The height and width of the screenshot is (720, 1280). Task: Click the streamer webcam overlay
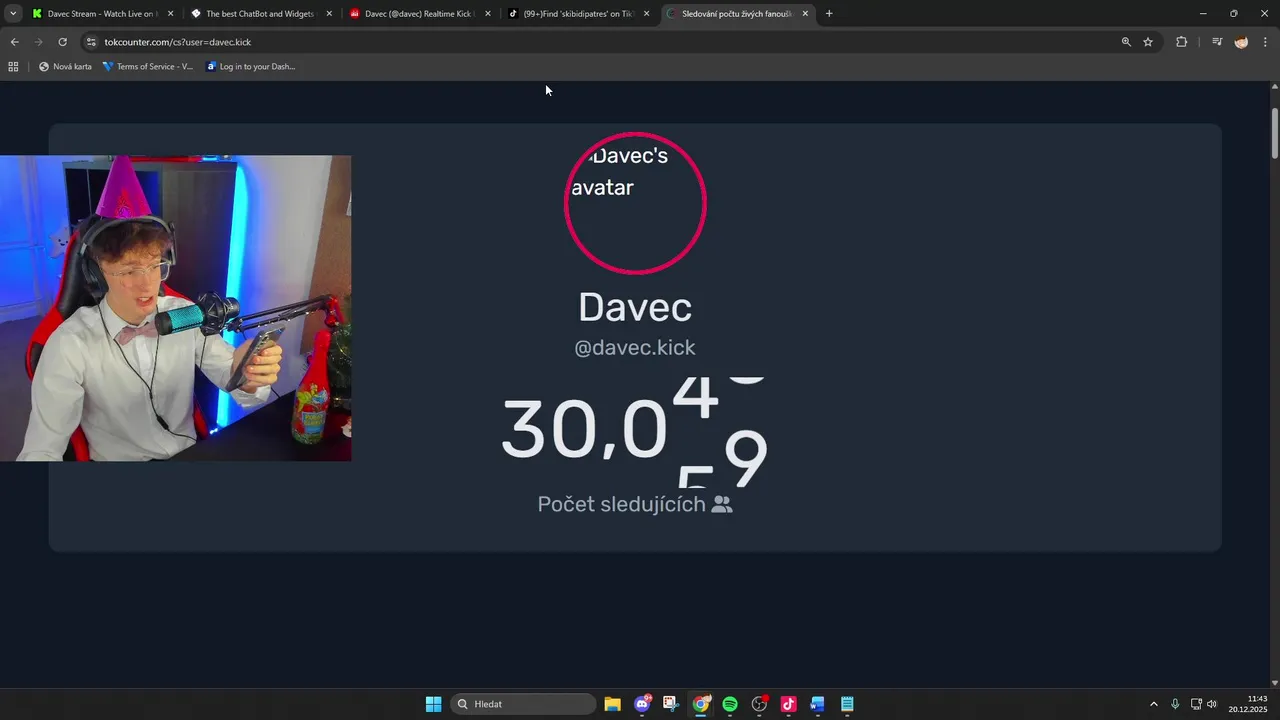click(175, 308)
